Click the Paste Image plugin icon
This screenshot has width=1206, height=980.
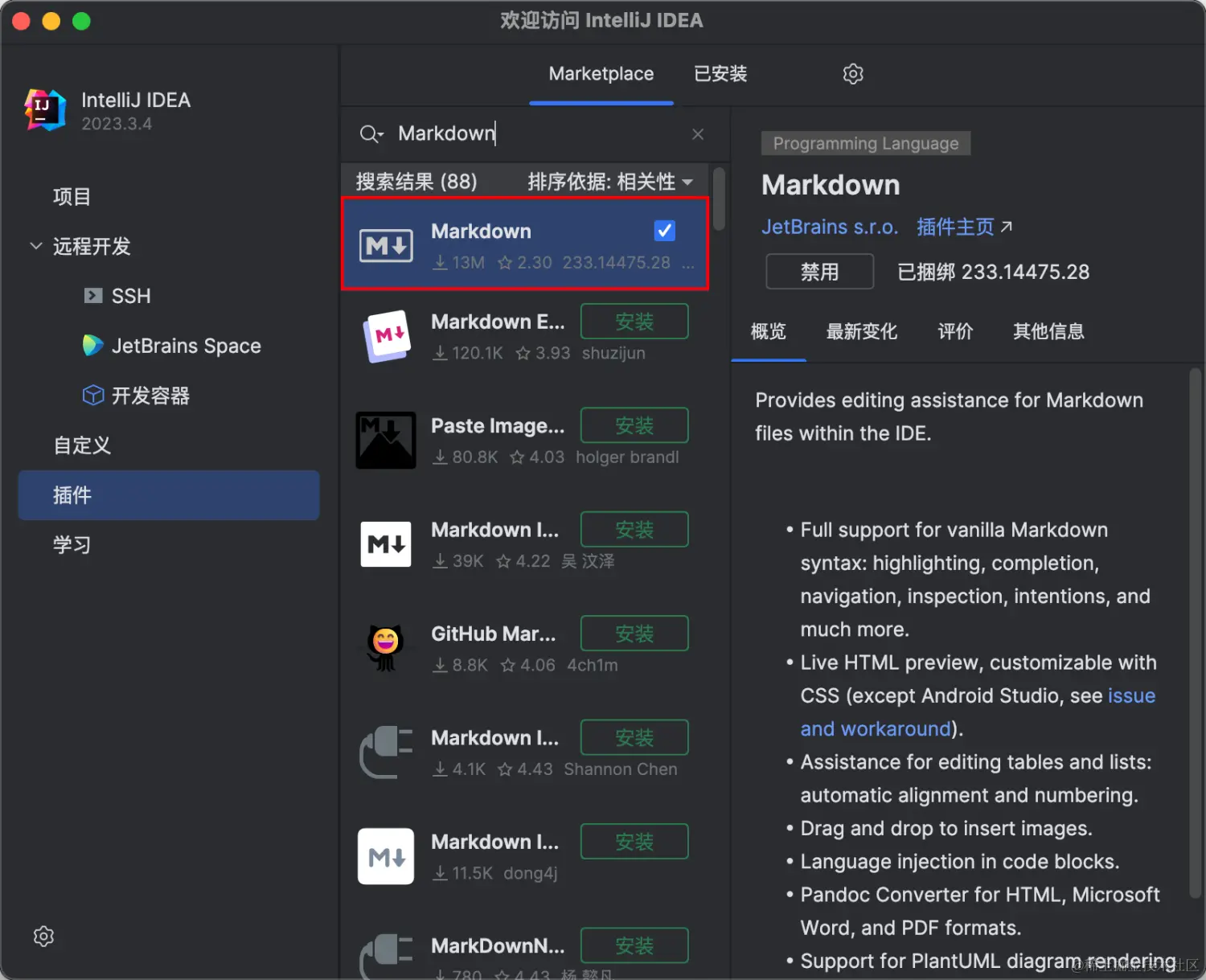(386, 440)
